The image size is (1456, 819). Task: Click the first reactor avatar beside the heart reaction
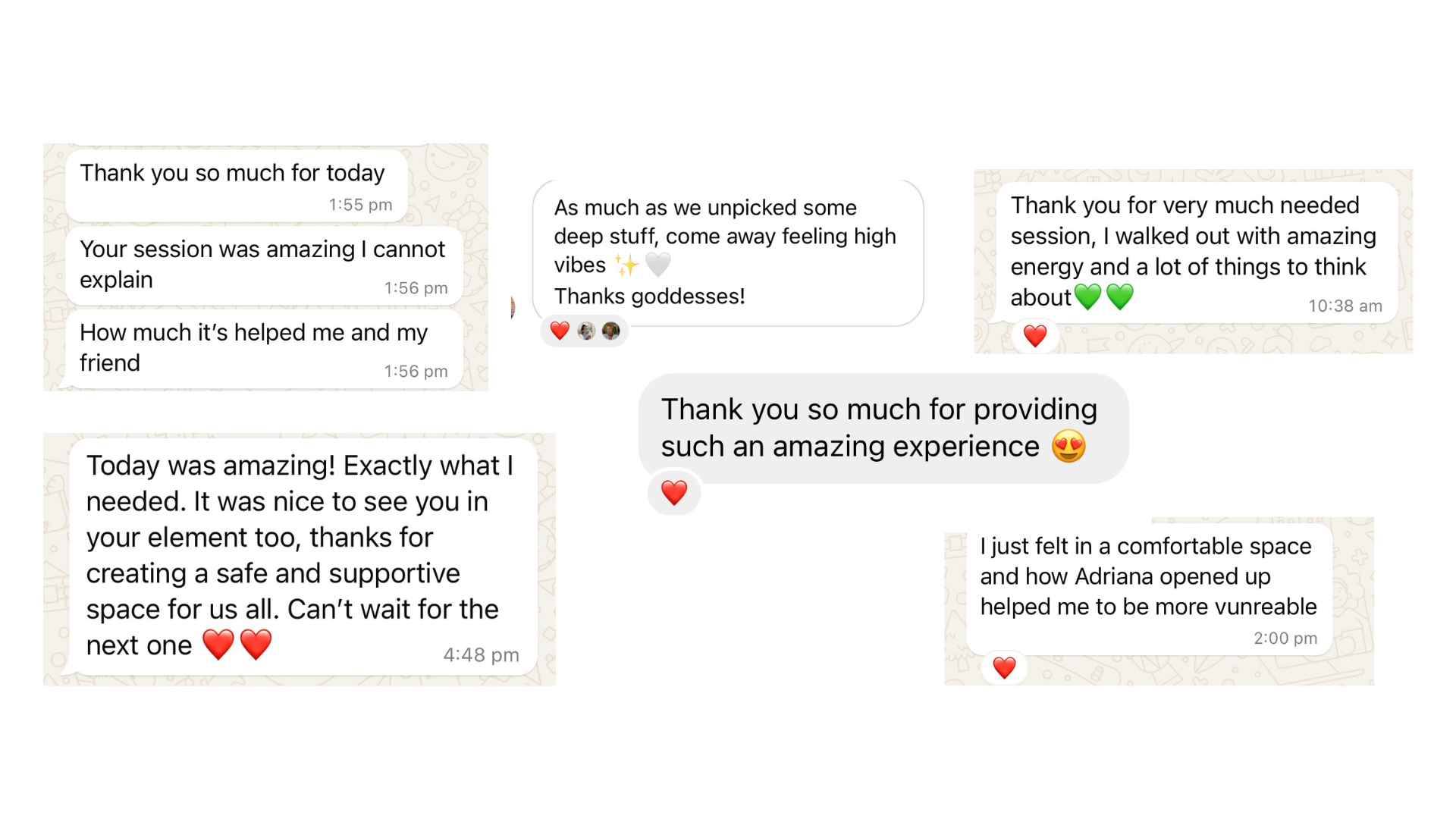coord(586,331)
